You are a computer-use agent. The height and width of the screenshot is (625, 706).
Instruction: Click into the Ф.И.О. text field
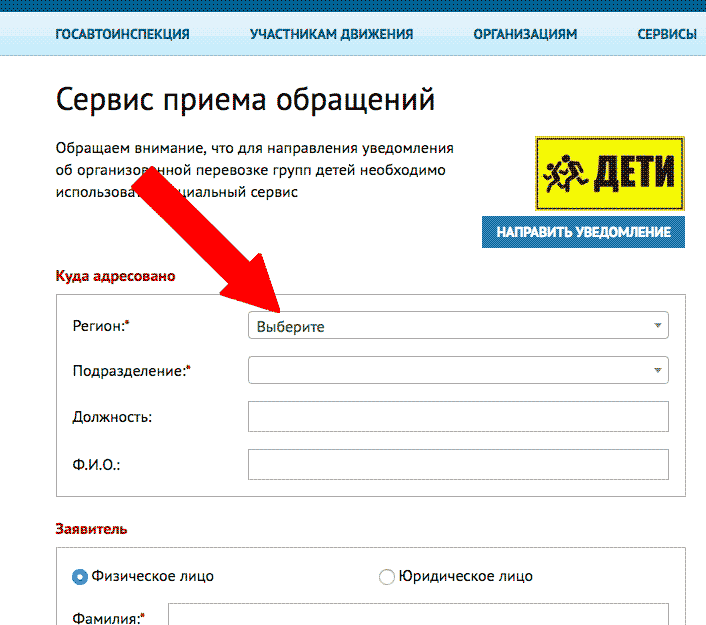[x=458, y=464]
